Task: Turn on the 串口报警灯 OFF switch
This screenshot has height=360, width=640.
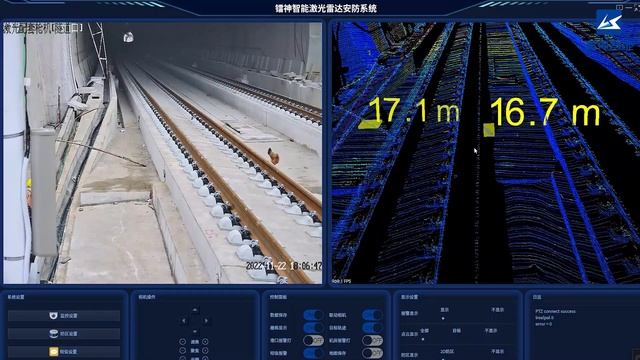Action: click(313, 340)
